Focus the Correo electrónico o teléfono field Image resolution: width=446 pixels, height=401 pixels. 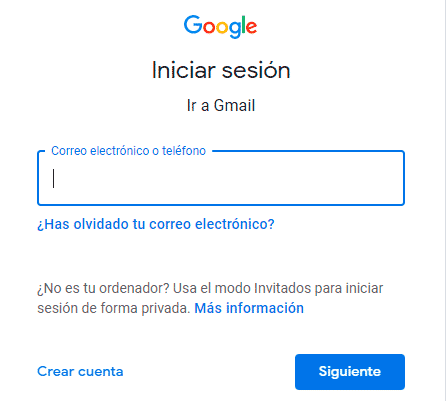pos(221,178)
